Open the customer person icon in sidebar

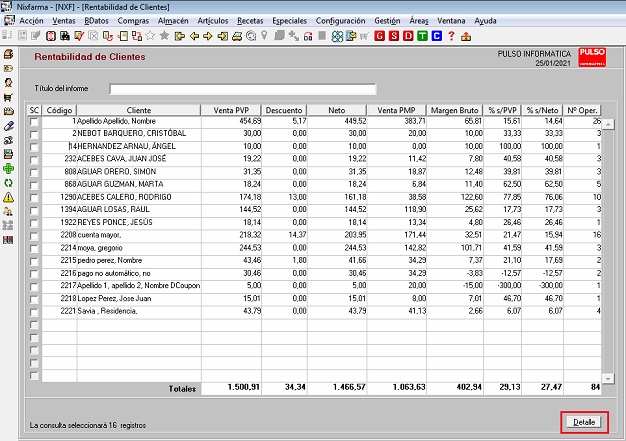[8, 83]
